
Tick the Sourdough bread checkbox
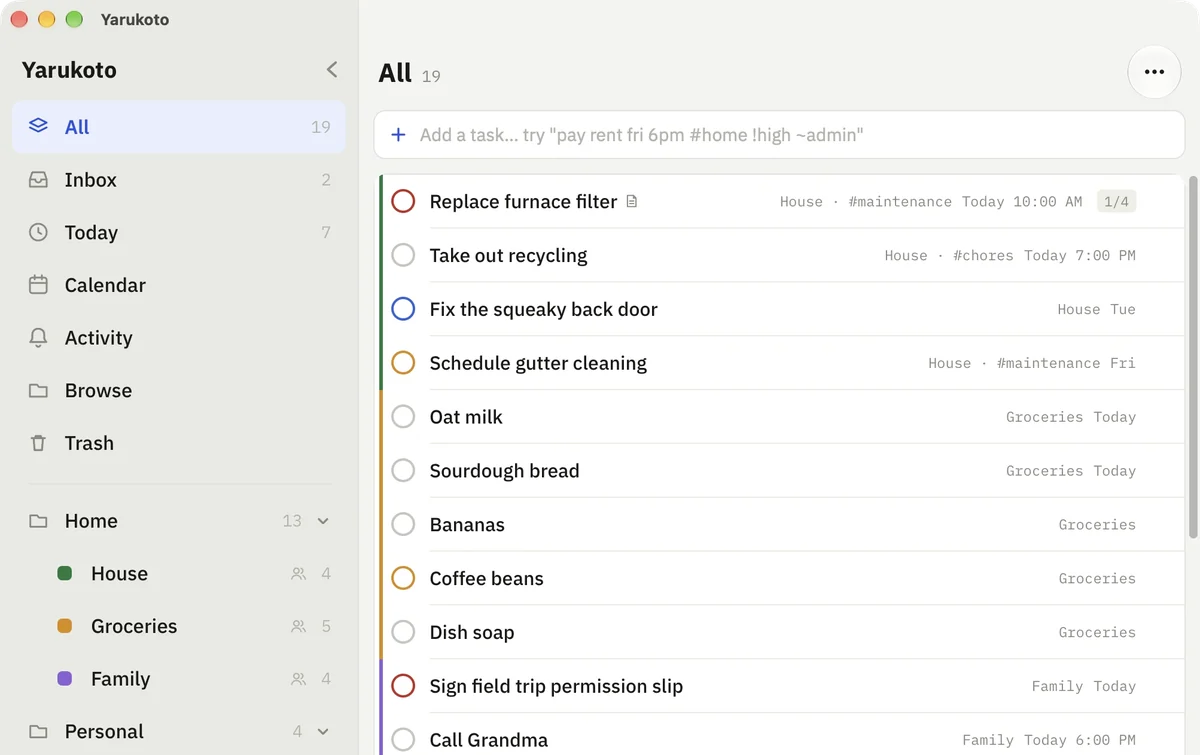[x=403, y=470]
